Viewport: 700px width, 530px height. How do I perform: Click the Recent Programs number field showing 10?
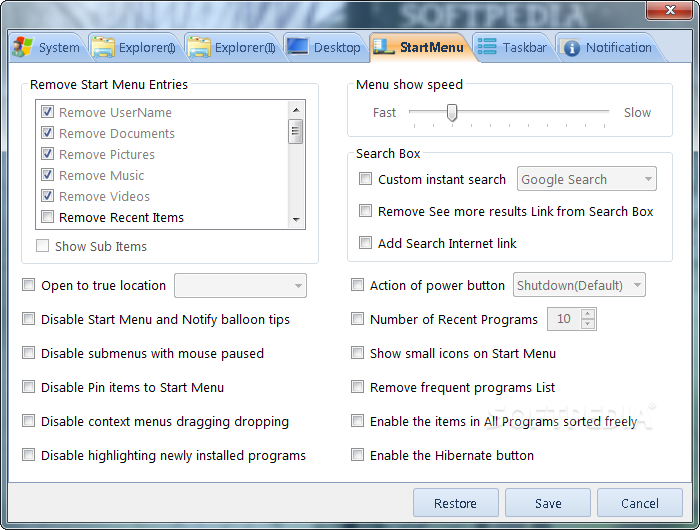pyautogui.click(x=564, y=319)
